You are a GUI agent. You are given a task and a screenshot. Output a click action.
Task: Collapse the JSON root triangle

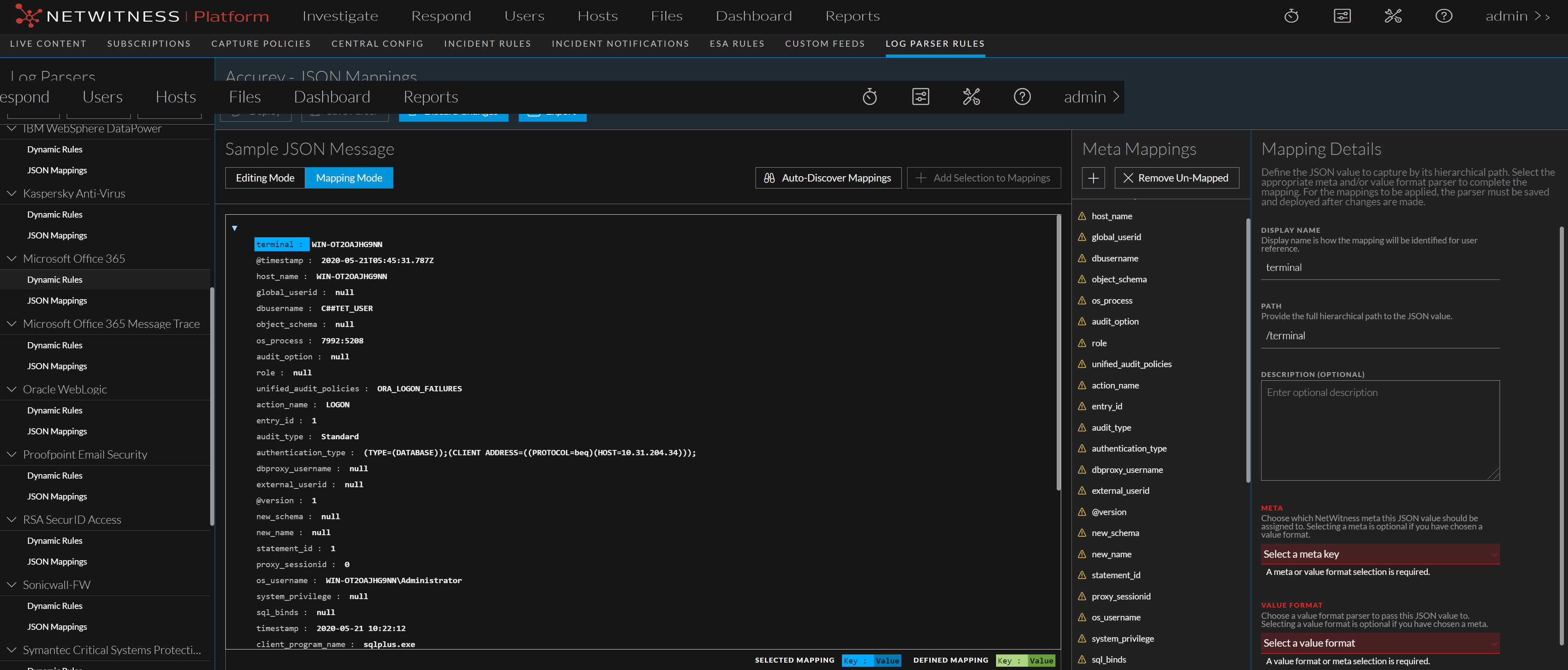pyautogui.click(x=234, y=228)
